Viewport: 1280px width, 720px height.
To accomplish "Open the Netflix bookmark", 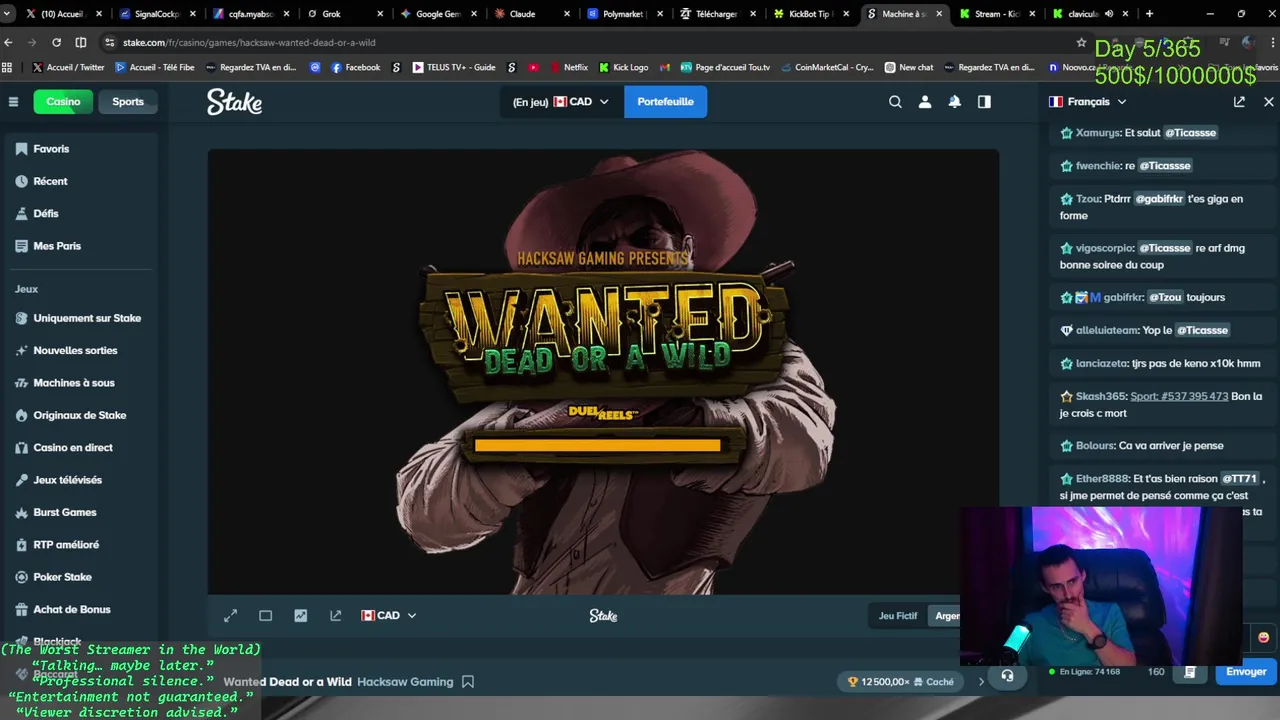I will coord(568,67).
